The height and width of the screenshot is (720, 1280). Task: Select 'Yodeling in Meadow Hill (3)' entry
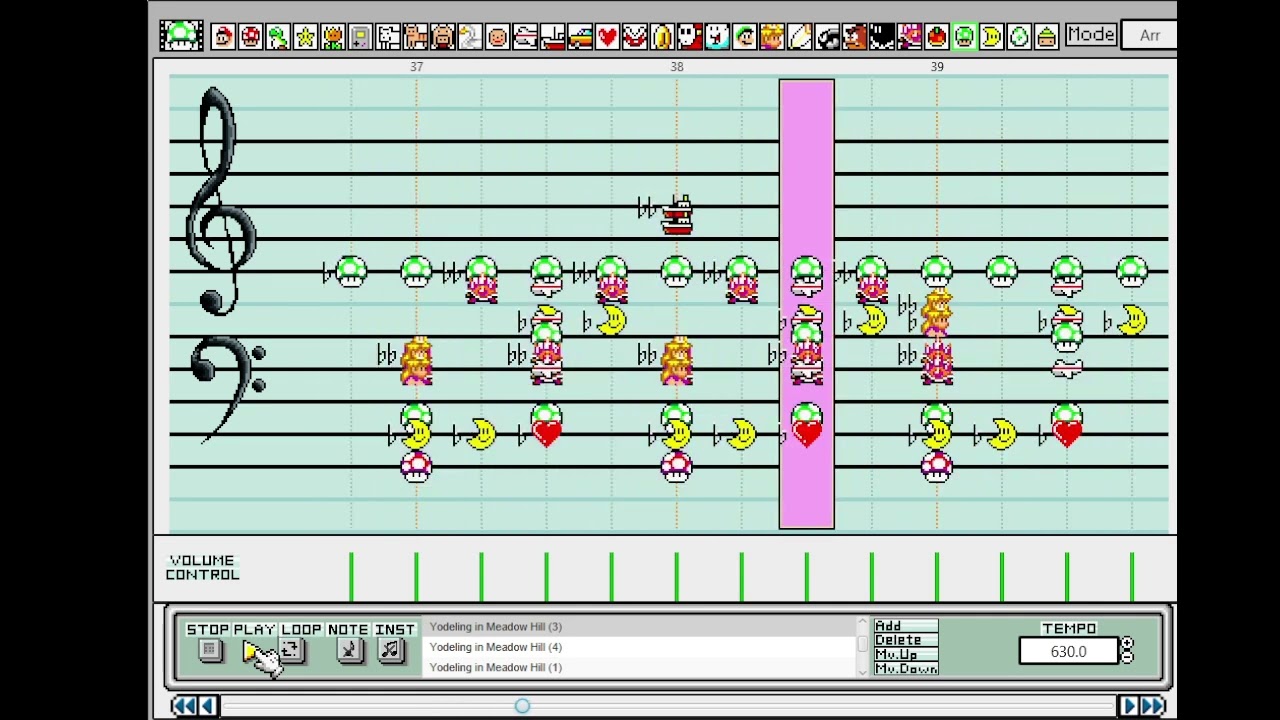640,627
